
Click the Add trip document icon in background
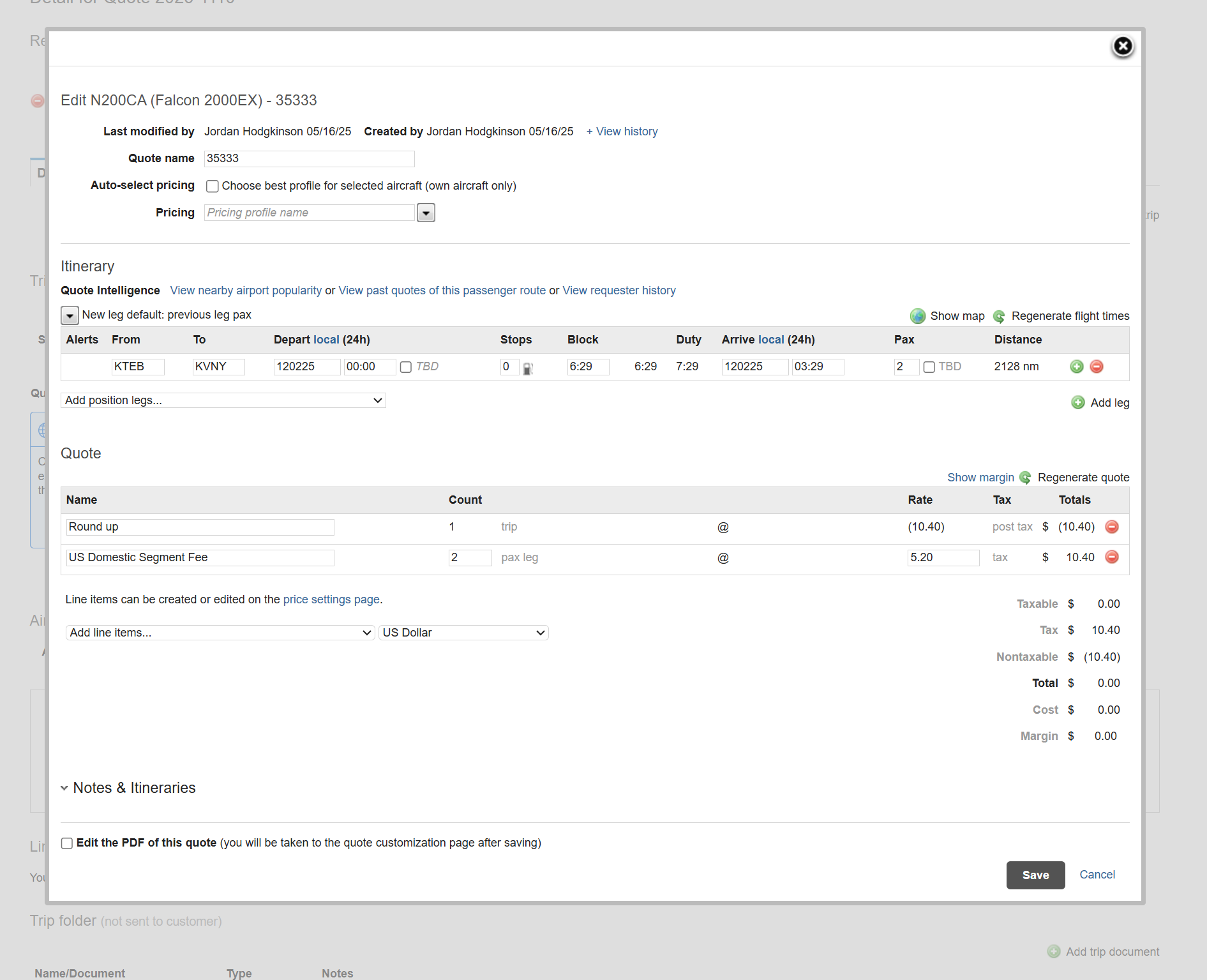point(1054,951)
